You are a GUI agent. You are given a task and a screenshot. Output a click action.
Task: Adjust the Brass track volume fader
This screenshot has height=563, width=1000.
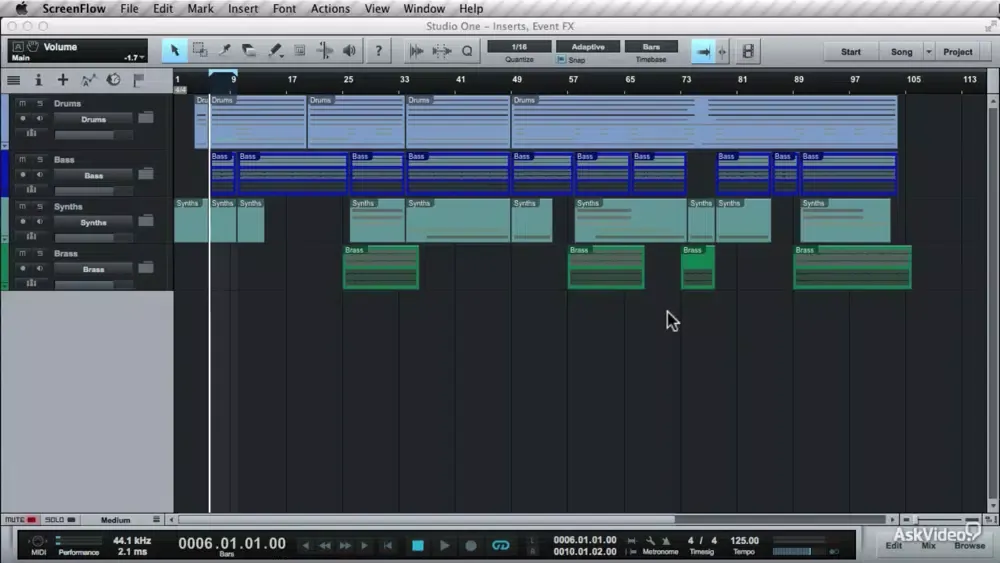pyautogui.click(x=93, y=284)
